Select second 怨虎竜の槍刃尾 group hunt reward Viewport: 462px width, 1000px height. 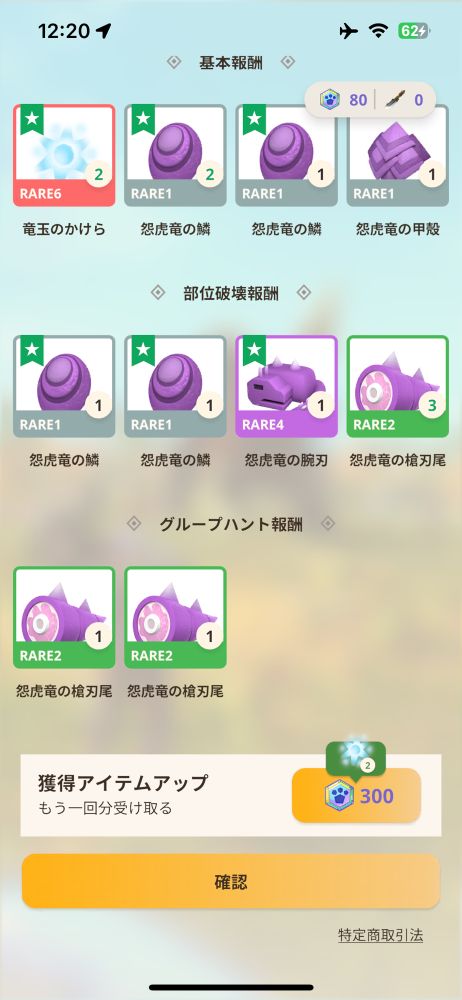click(175, 617)
